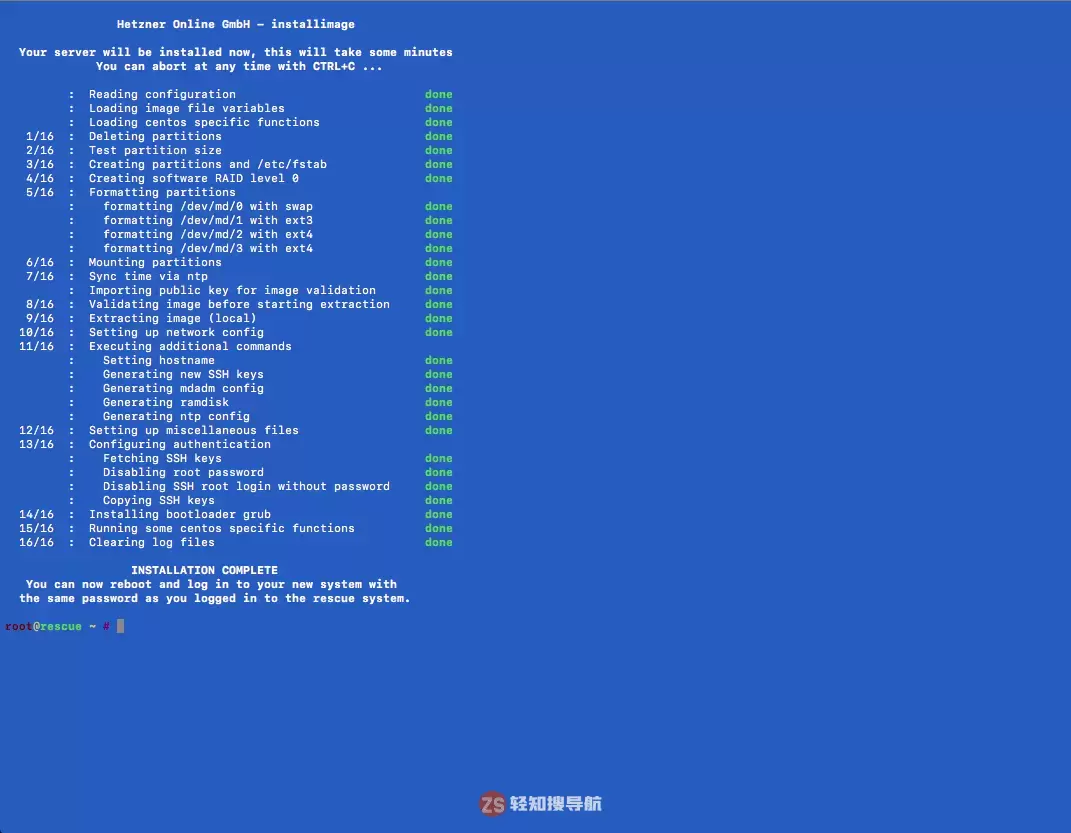Click the Hetzner Online GmbH installimage title
Viewport: 1071px width, 833px height.
[x=235, y=24]
